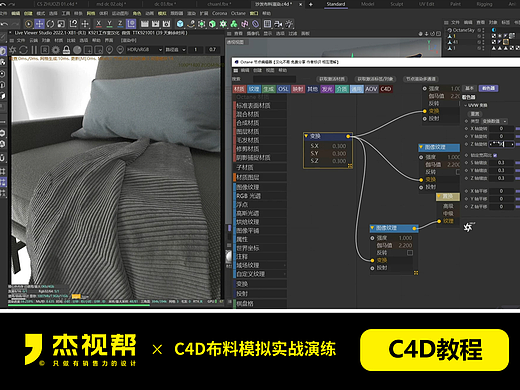Click the spline pen tool icon
Image resolution: width=520 pixels, height=390 pixels.
[191, 24]
